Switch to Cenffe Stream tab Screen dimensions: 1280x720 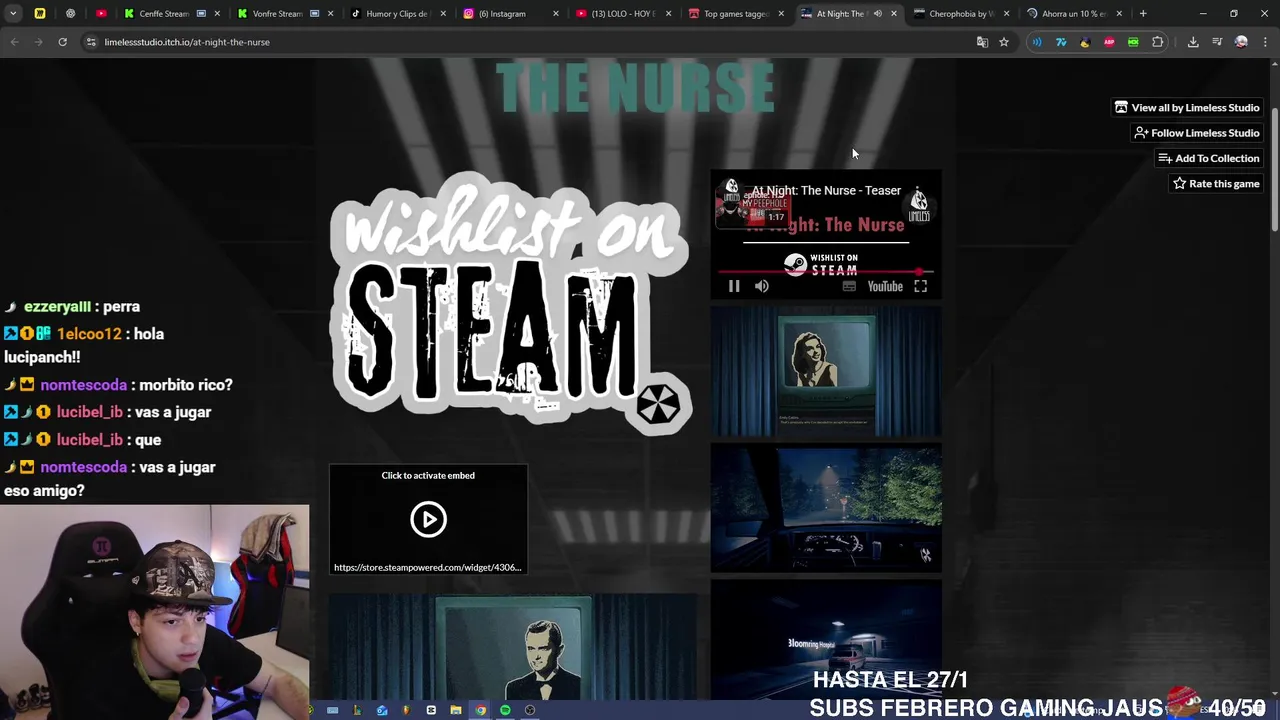coord(172,14)
